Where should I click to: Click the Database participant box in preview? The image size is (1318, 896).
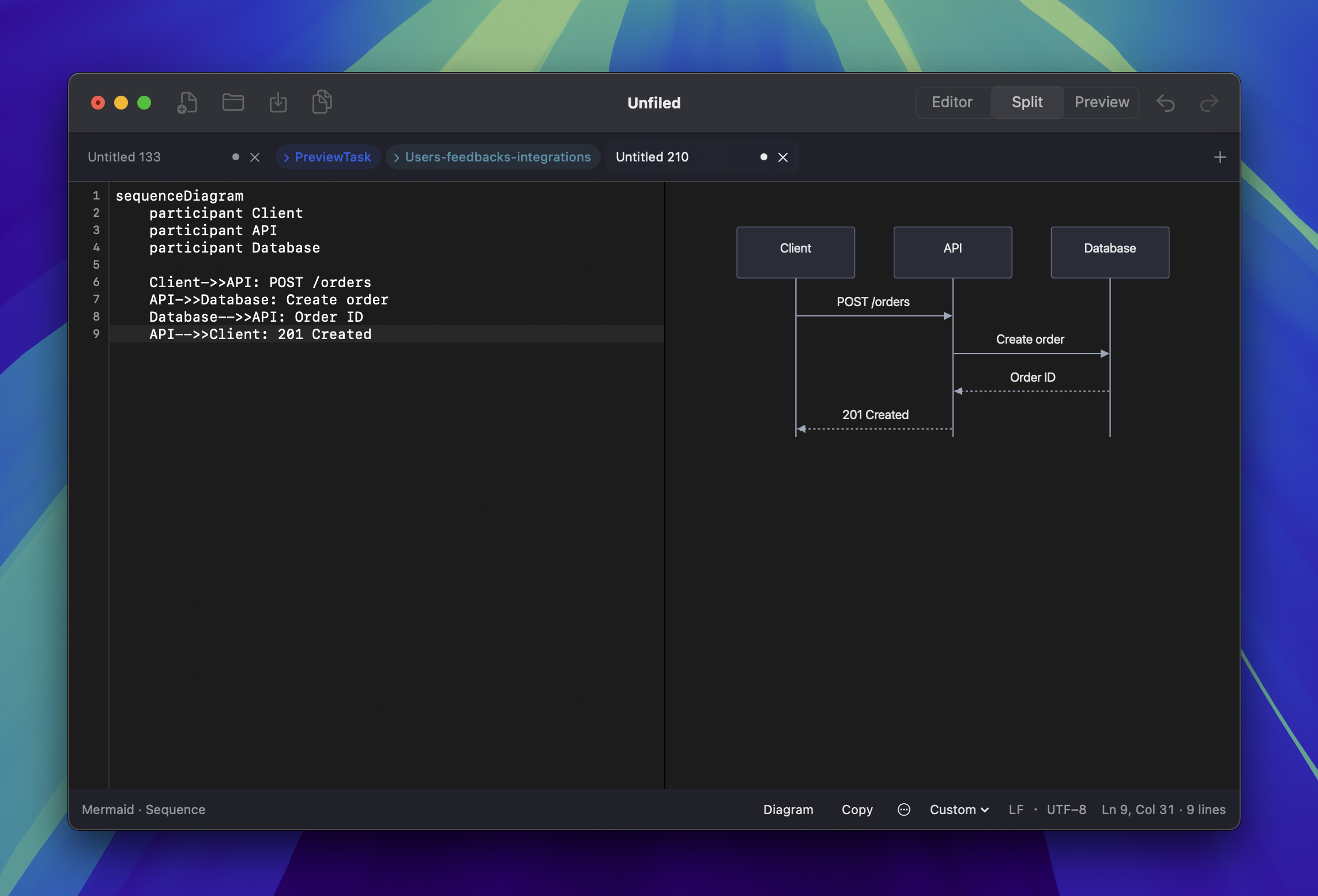click(x=1110, y=252)
